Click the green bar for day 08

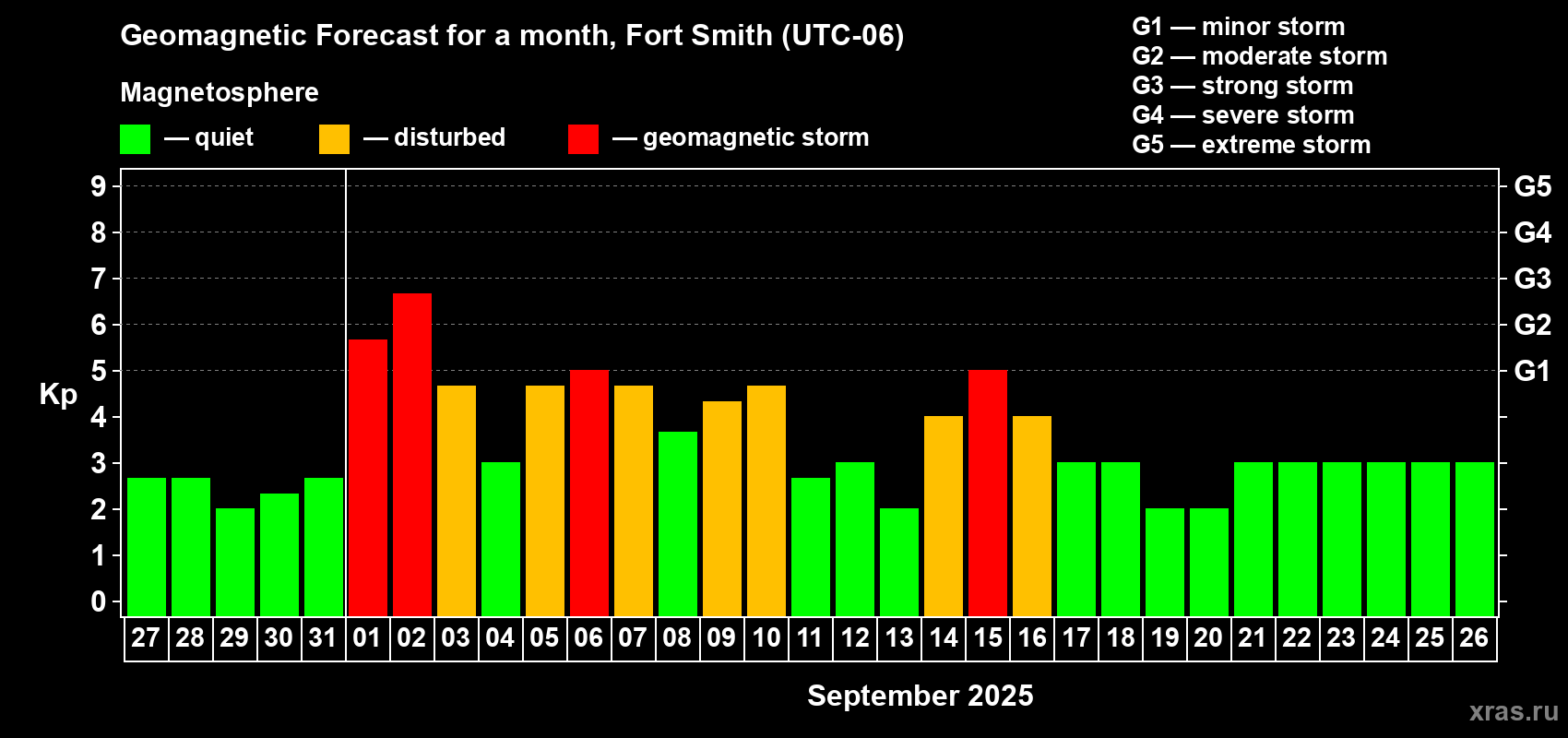[678, 524]
